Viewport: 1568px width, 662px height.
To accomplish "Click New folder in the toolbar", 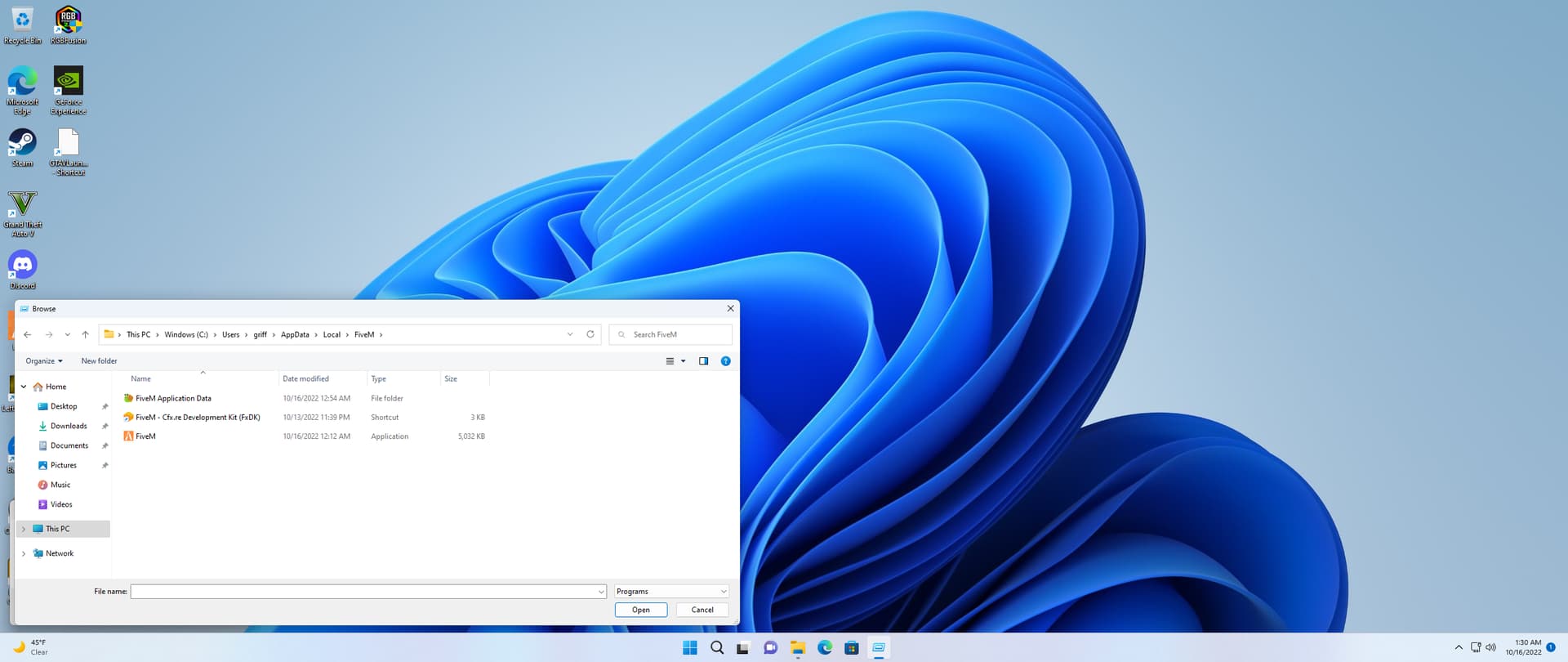I will click(x=99, y=361).
